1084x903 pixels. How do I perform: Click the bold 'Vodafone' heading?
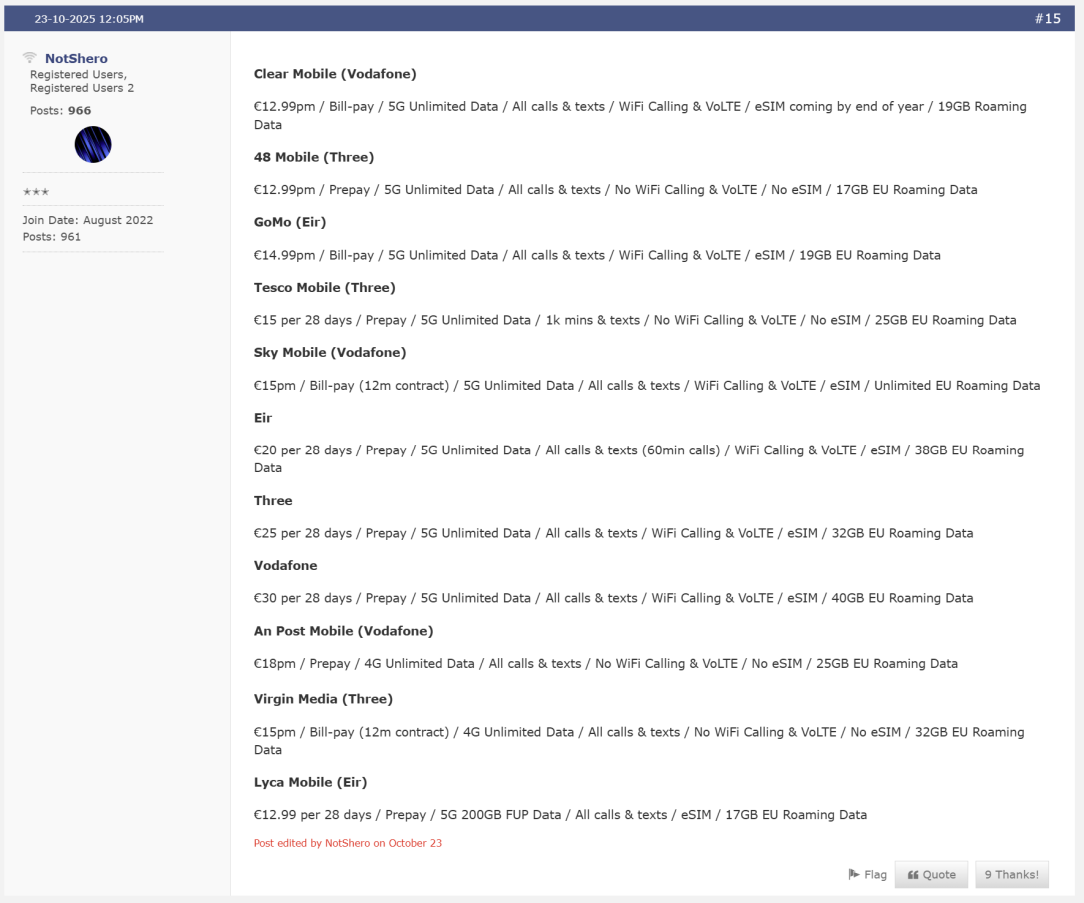286,566
